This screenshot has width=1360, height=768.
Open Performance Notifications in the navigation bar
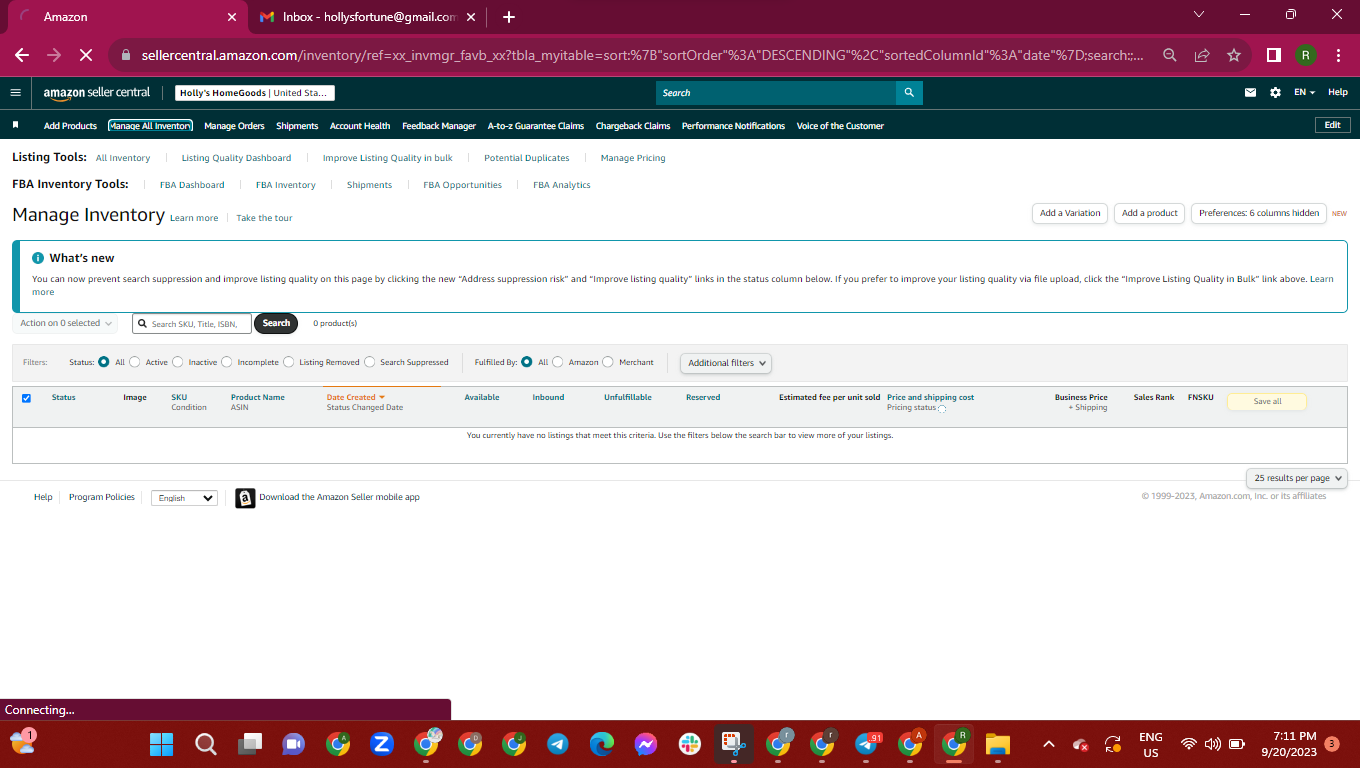pos(734,126)
